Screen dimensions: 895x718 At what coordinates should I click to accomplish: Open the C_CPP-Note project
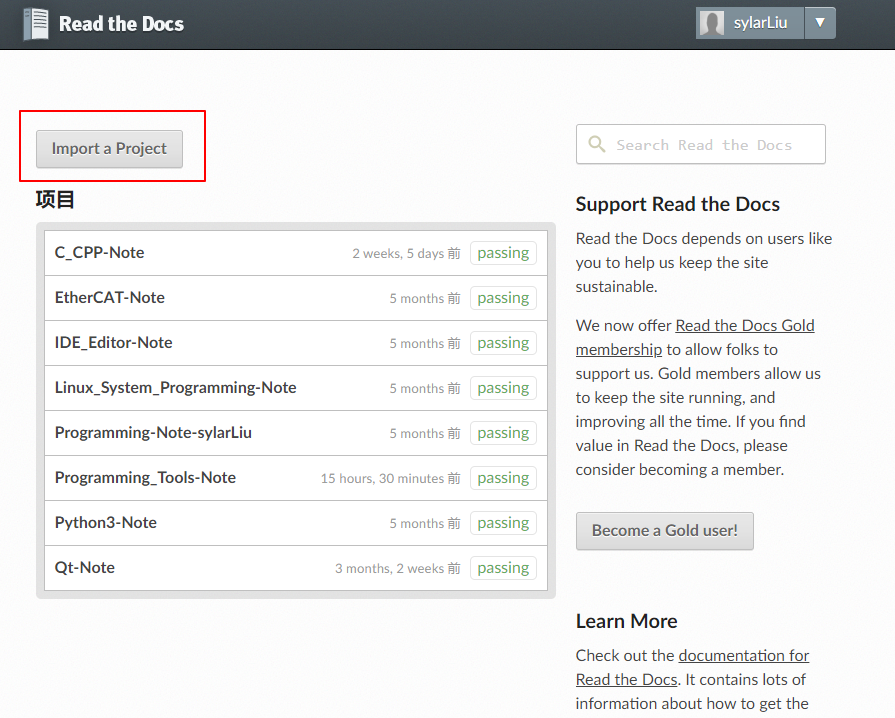pos(99,252)
